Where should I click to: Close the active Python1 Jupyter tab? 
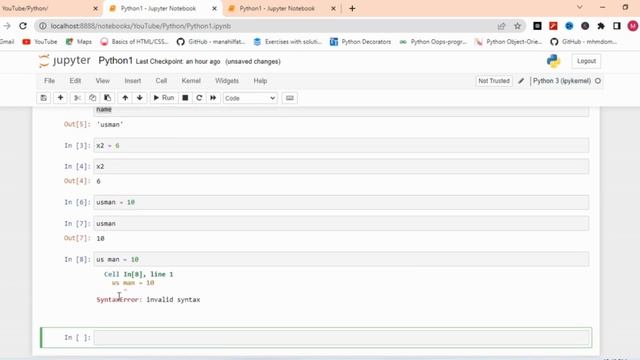click(214, 8)
